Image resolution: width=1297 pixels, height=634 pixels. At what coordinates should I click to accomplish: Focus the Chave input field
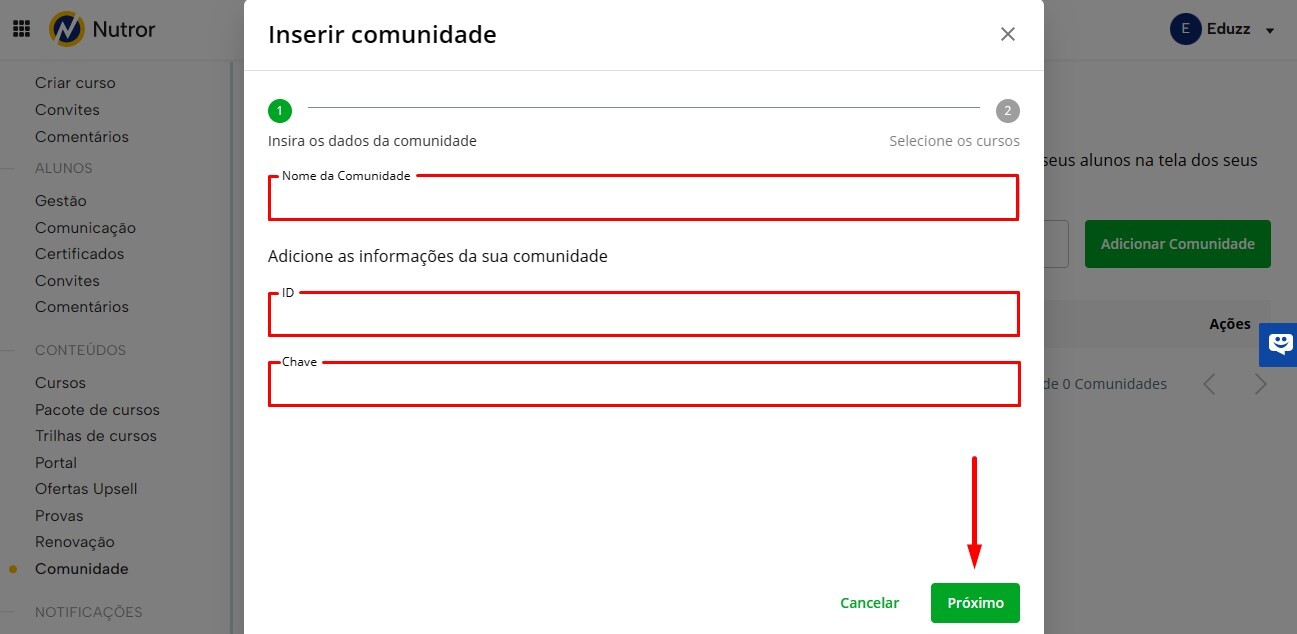point(643,385)
